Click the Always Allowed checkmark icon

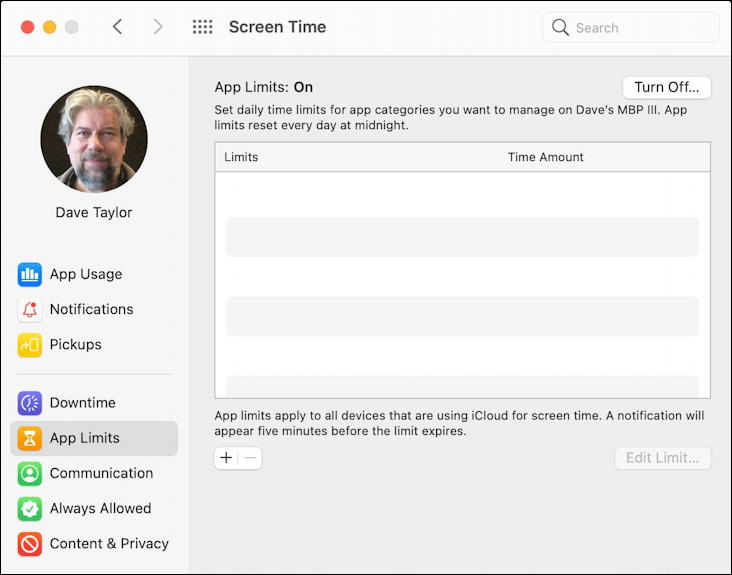(29, 508)
